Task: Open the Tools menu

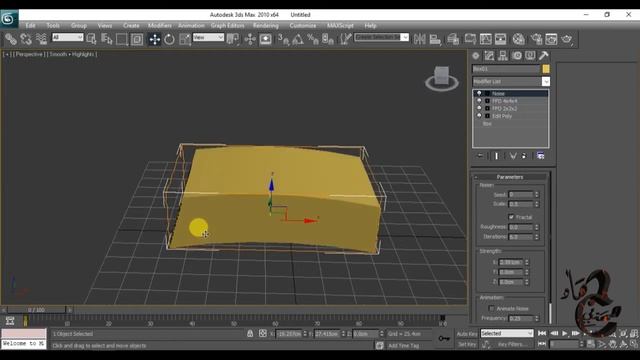Action: click(53, 25)
